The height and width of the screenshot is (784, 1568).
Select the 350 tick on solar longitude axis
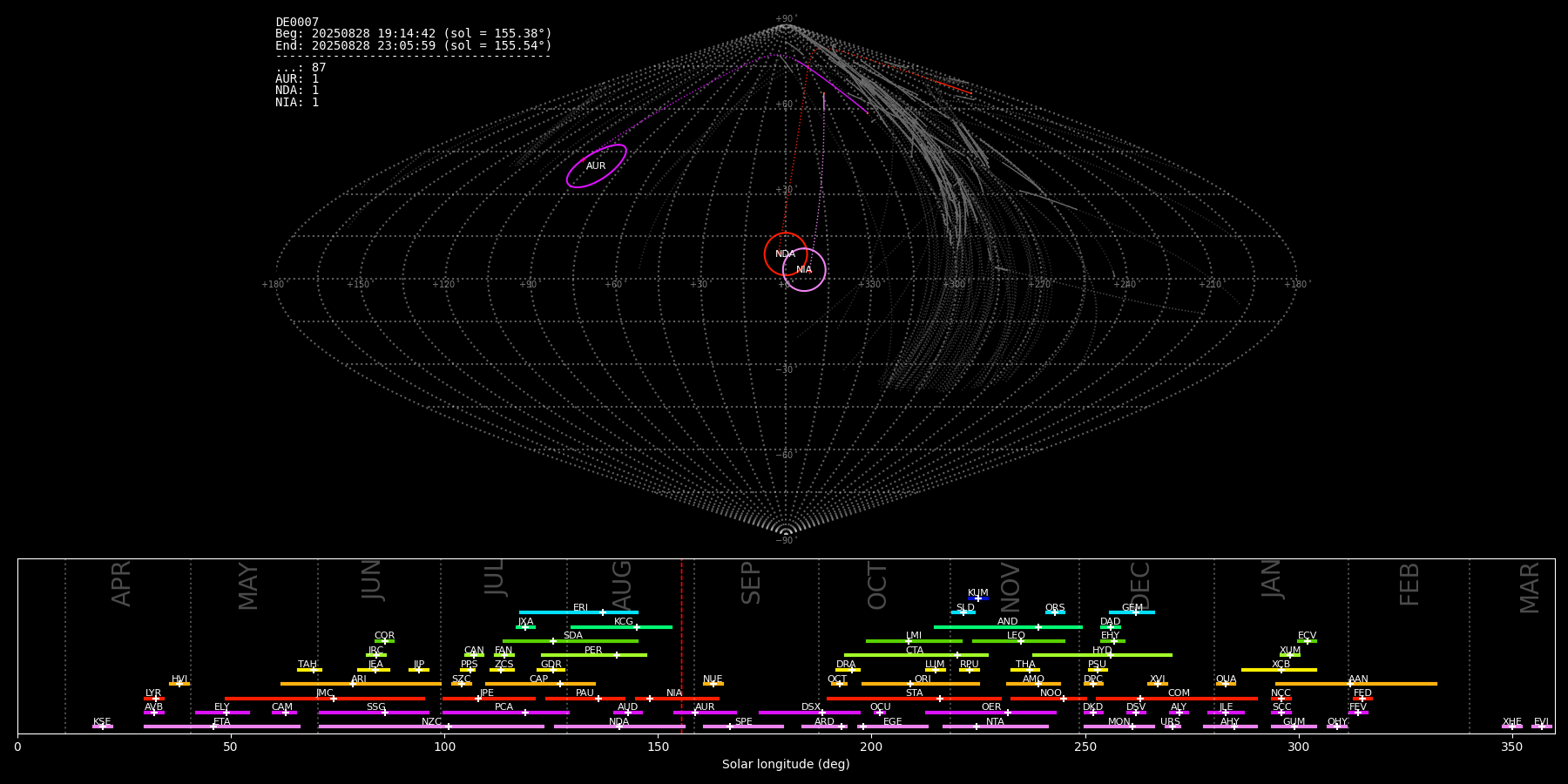(1511, 747)
